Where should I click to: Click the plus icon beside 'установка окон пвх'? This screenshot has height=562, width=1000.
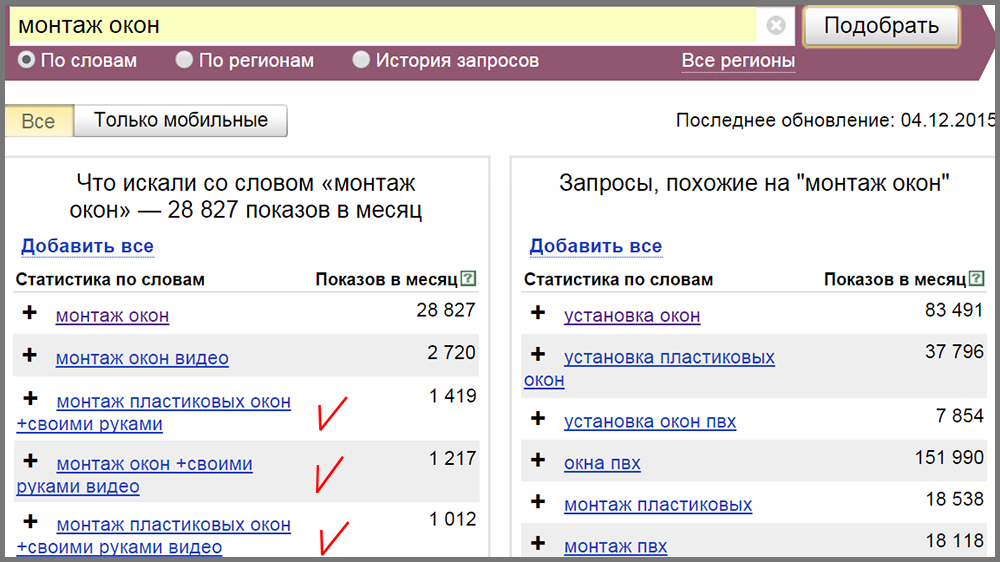[x=538, y=420]
